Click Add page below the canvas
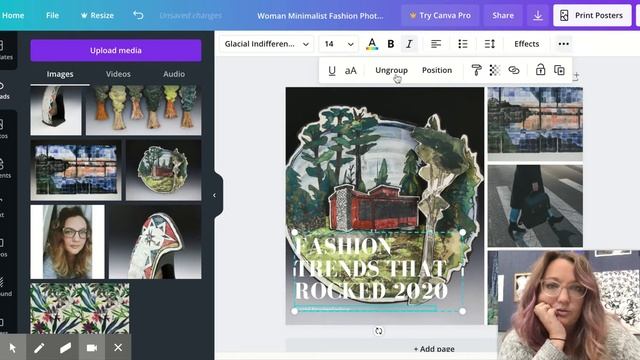The height and width of the screenshot is (360, 640). point(434,349)
